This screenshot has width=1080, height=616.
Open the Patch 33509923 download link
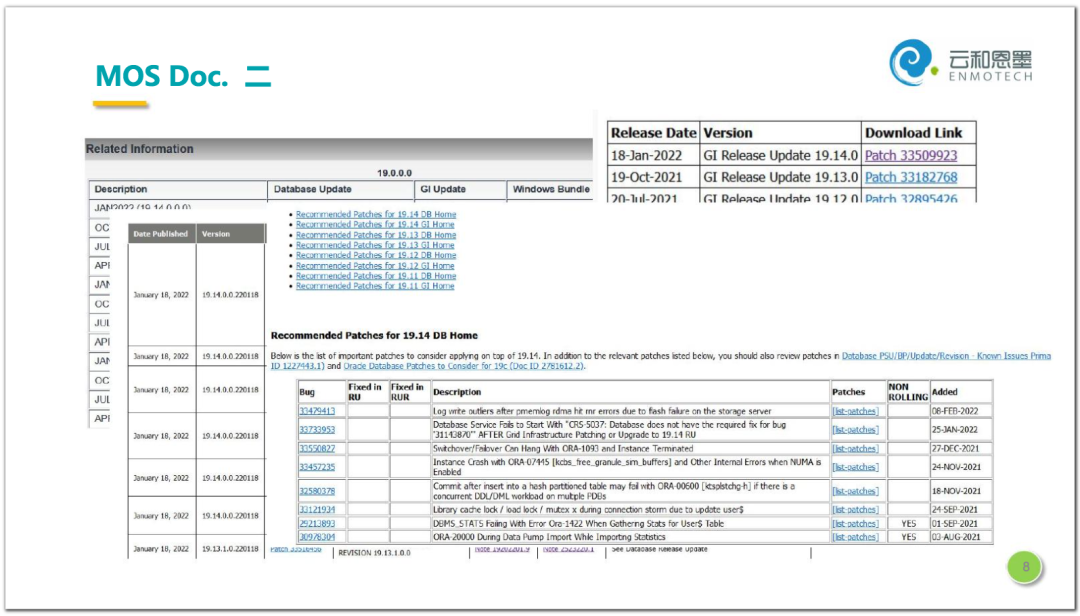point(911,156)
